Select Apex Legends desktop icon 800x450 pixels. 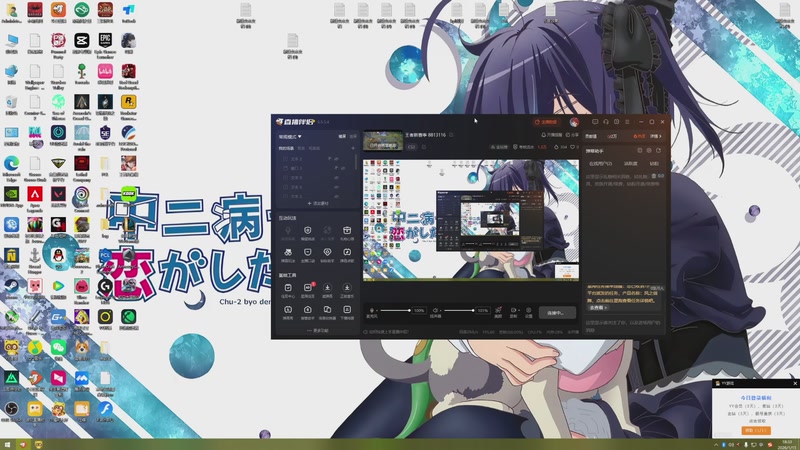(x=35, y=199)
